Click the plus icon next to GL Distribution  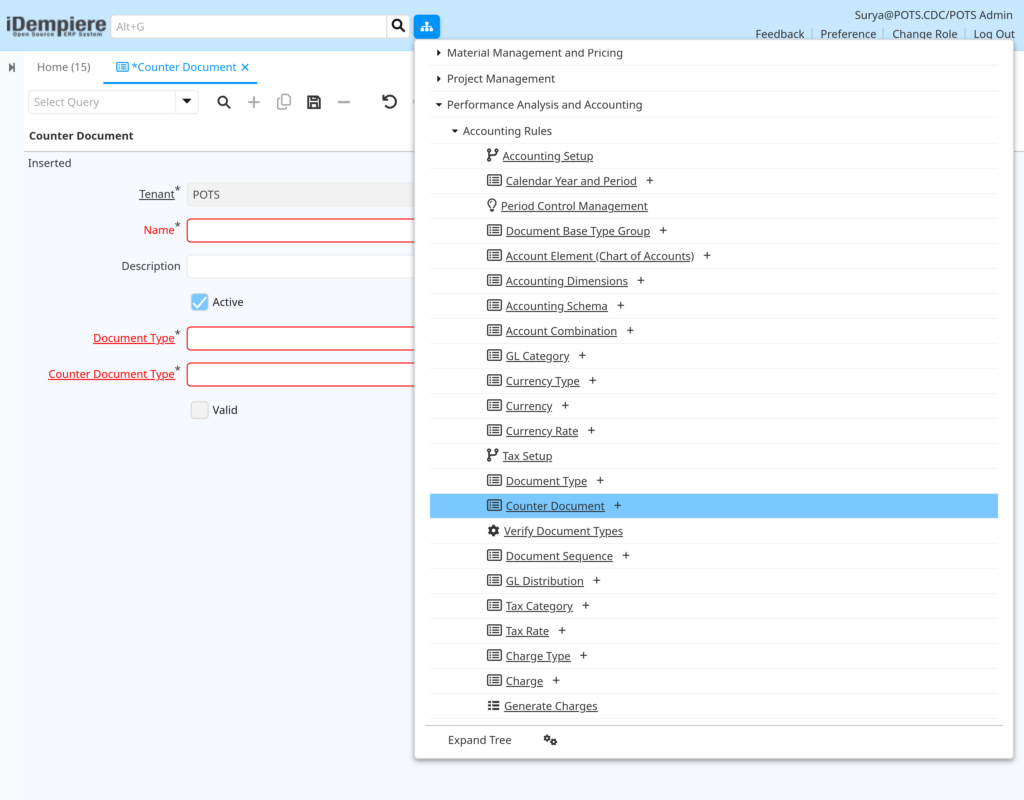[x=596, y=581]
